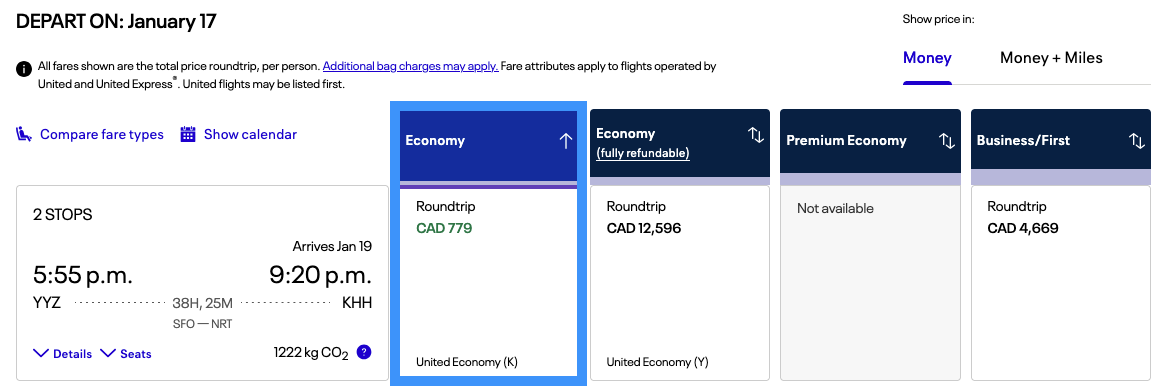The image size is (1168, 389).
Task: Open Additional bag charges may apply link
Action: (410, 66)
